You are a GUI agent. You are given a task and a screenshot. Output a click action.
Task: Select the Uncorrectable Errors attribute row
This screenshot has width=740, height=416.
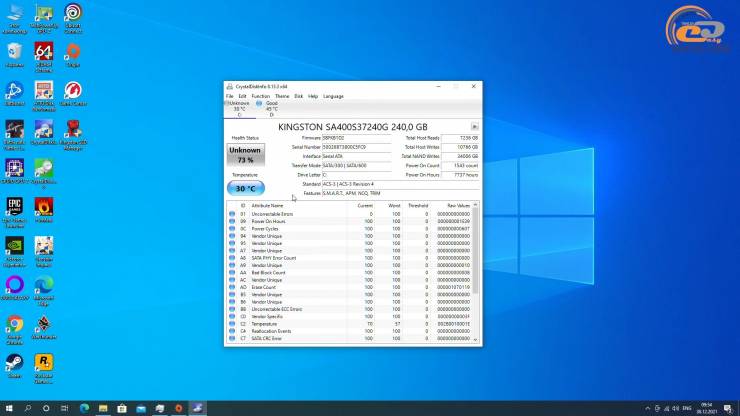(x=350, y=214)
